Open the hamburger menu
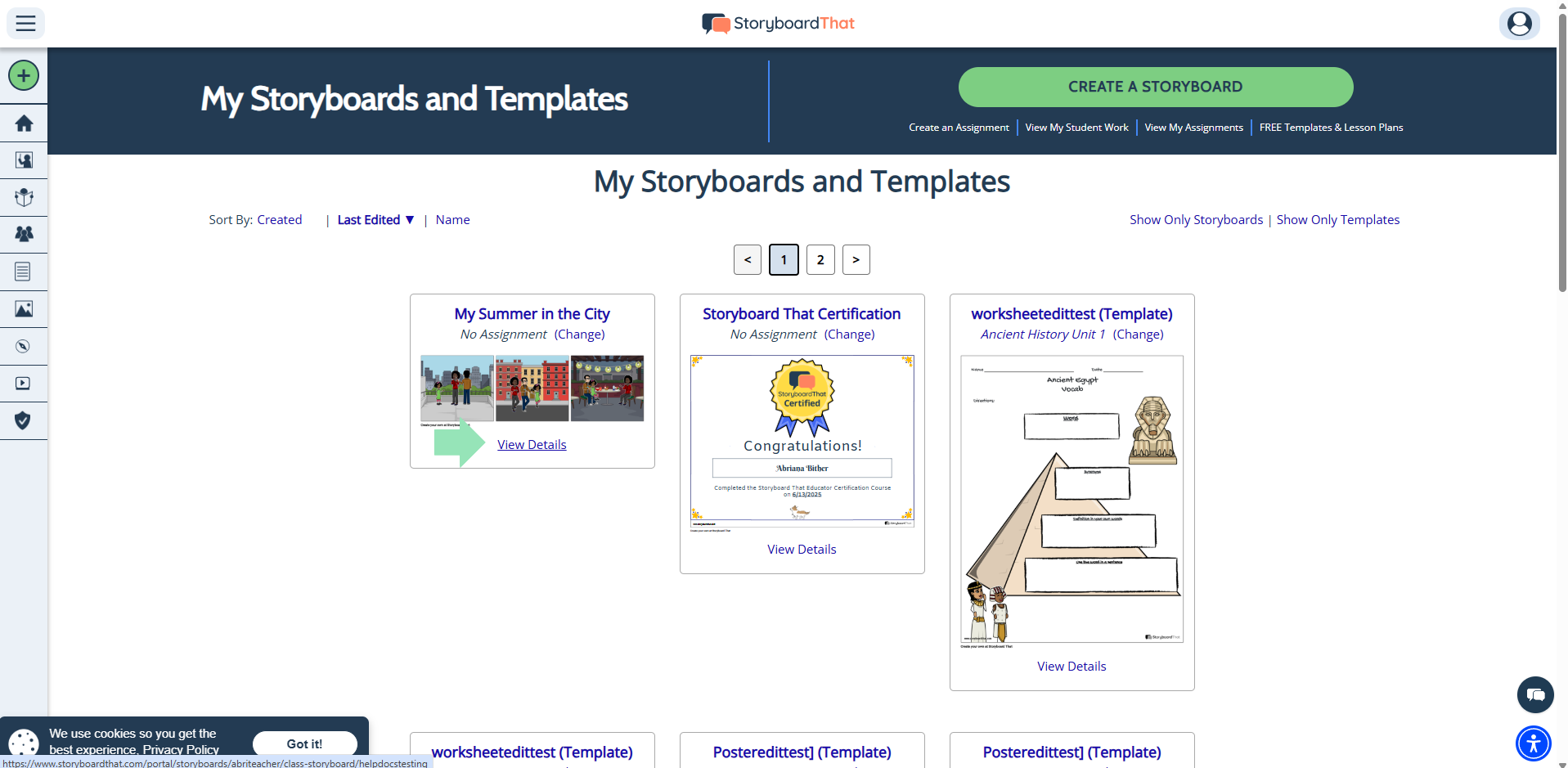1568x768 pixels. pos(25,23)
